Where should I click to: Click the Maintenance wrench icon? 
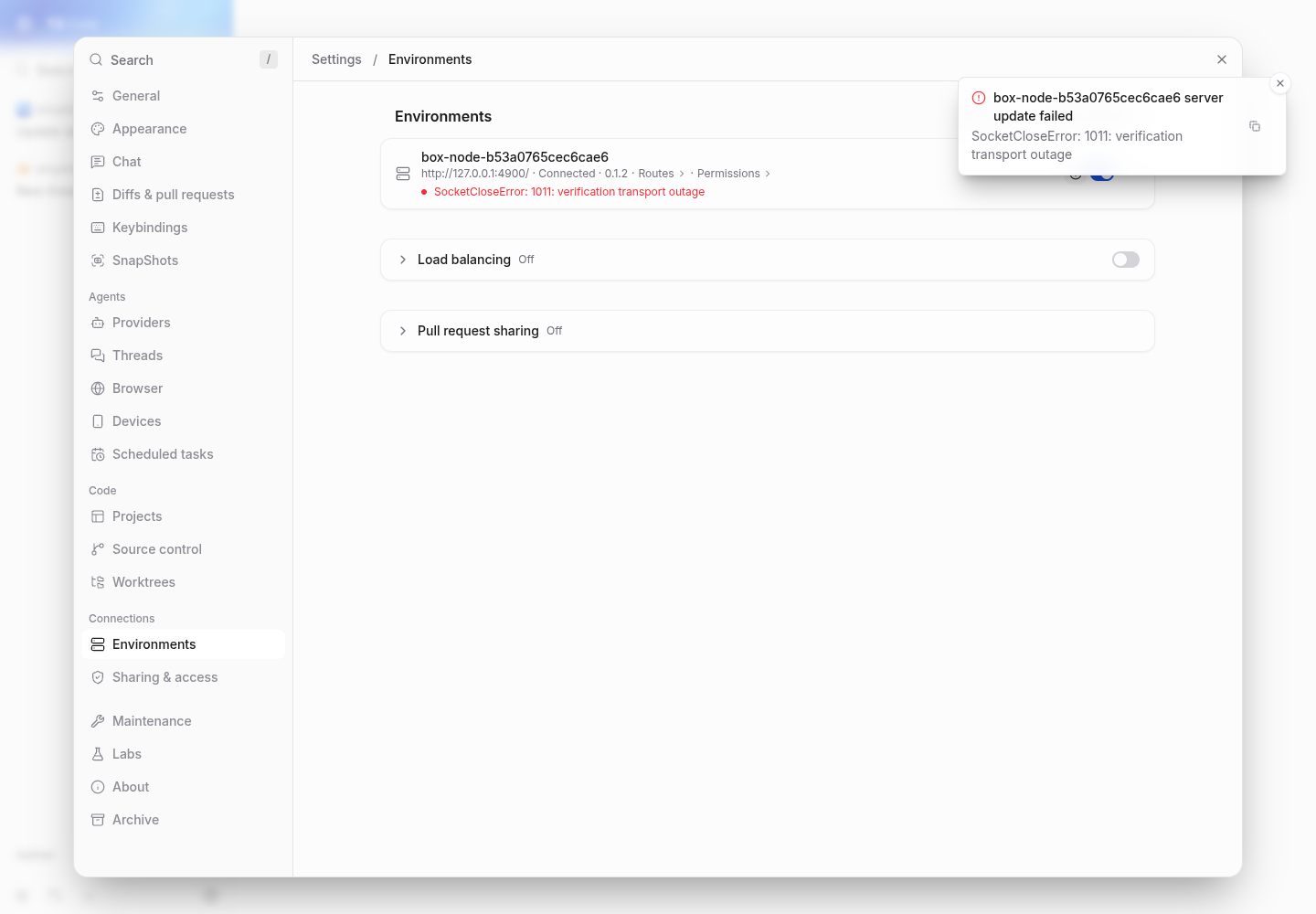98,721
